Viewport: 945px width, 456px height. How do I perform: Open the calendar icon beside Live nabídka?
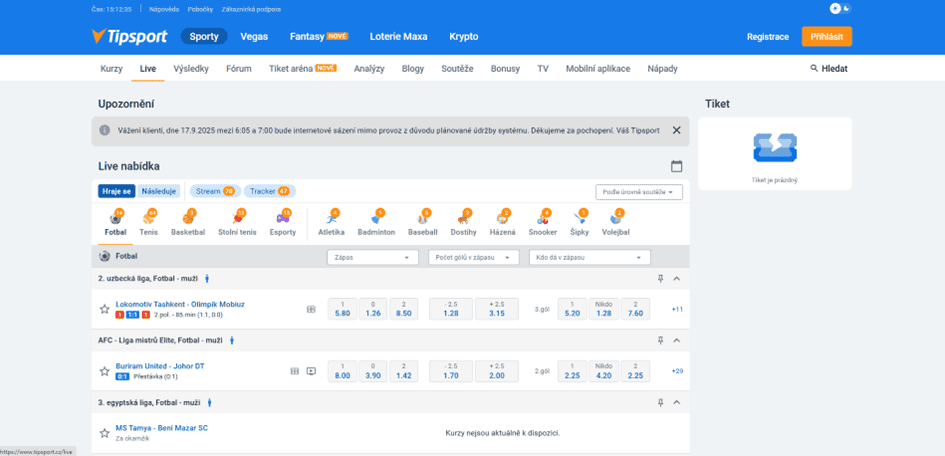point(676,166)
